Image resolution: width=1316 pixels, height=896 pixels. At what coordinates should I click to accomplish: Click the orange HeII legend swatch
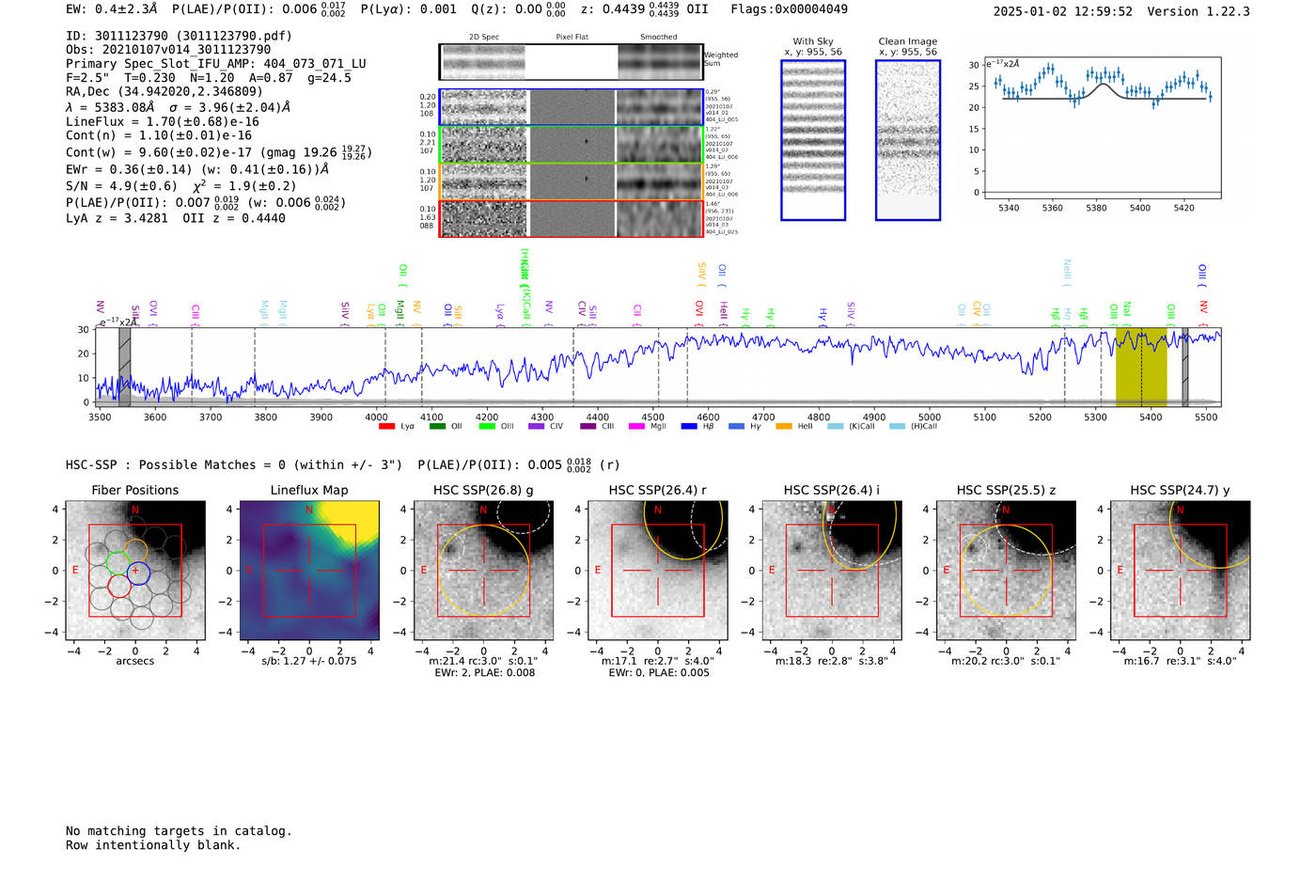point(784,427)
